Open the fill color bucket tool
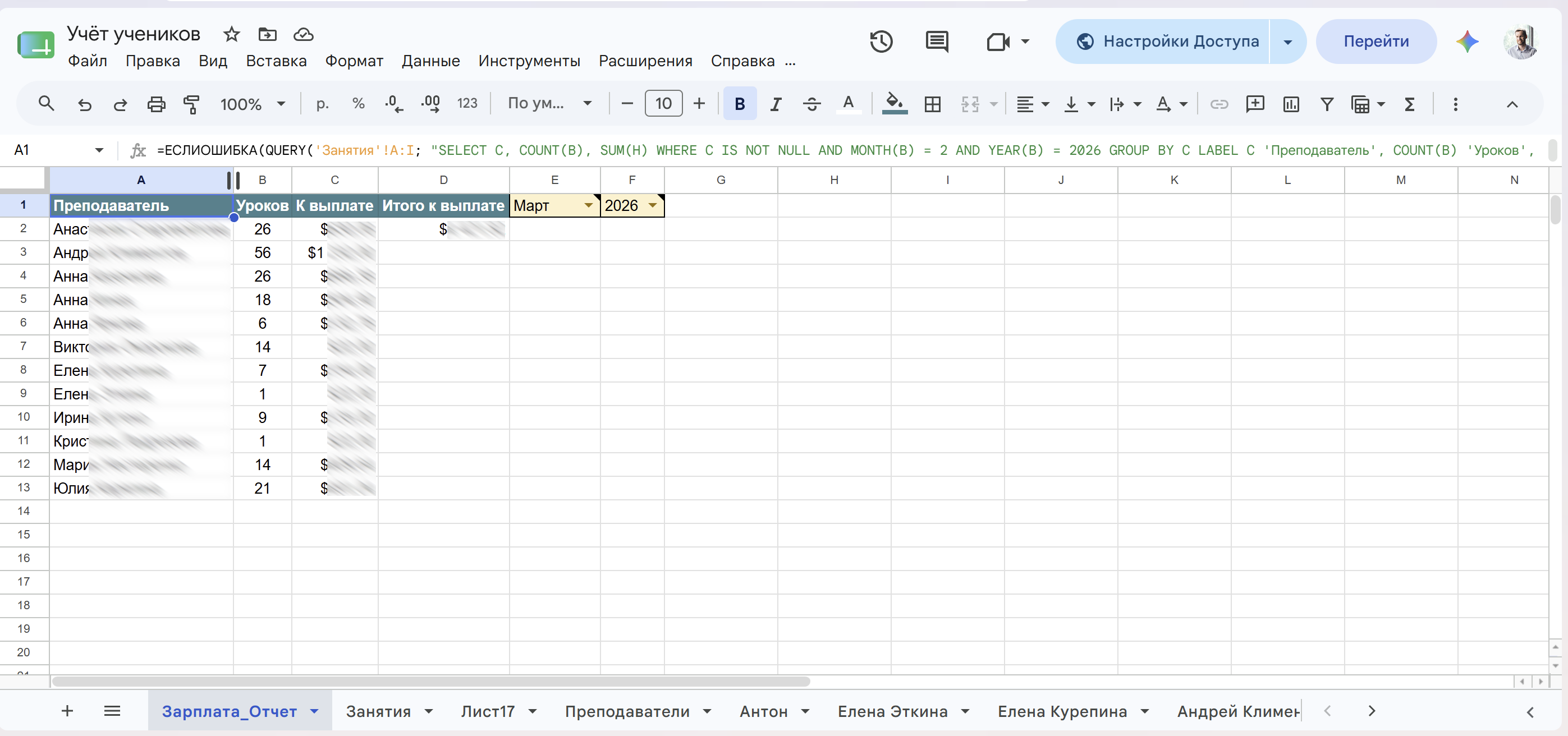1568x736 pixels. [894, 104]
